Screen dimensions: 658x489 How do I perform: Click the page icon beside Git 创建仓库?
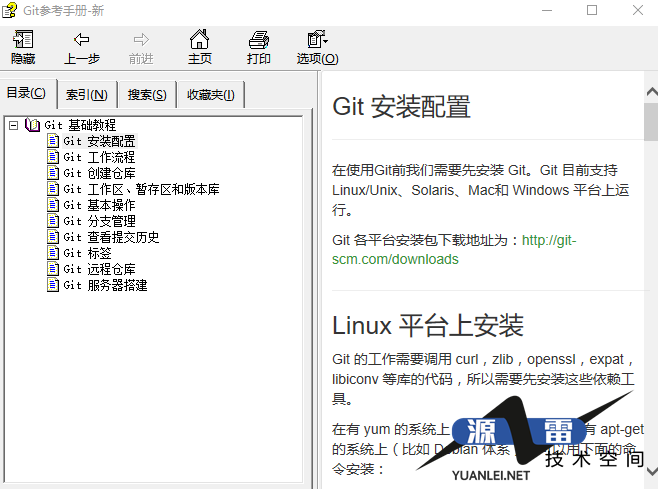pos(53,173)
